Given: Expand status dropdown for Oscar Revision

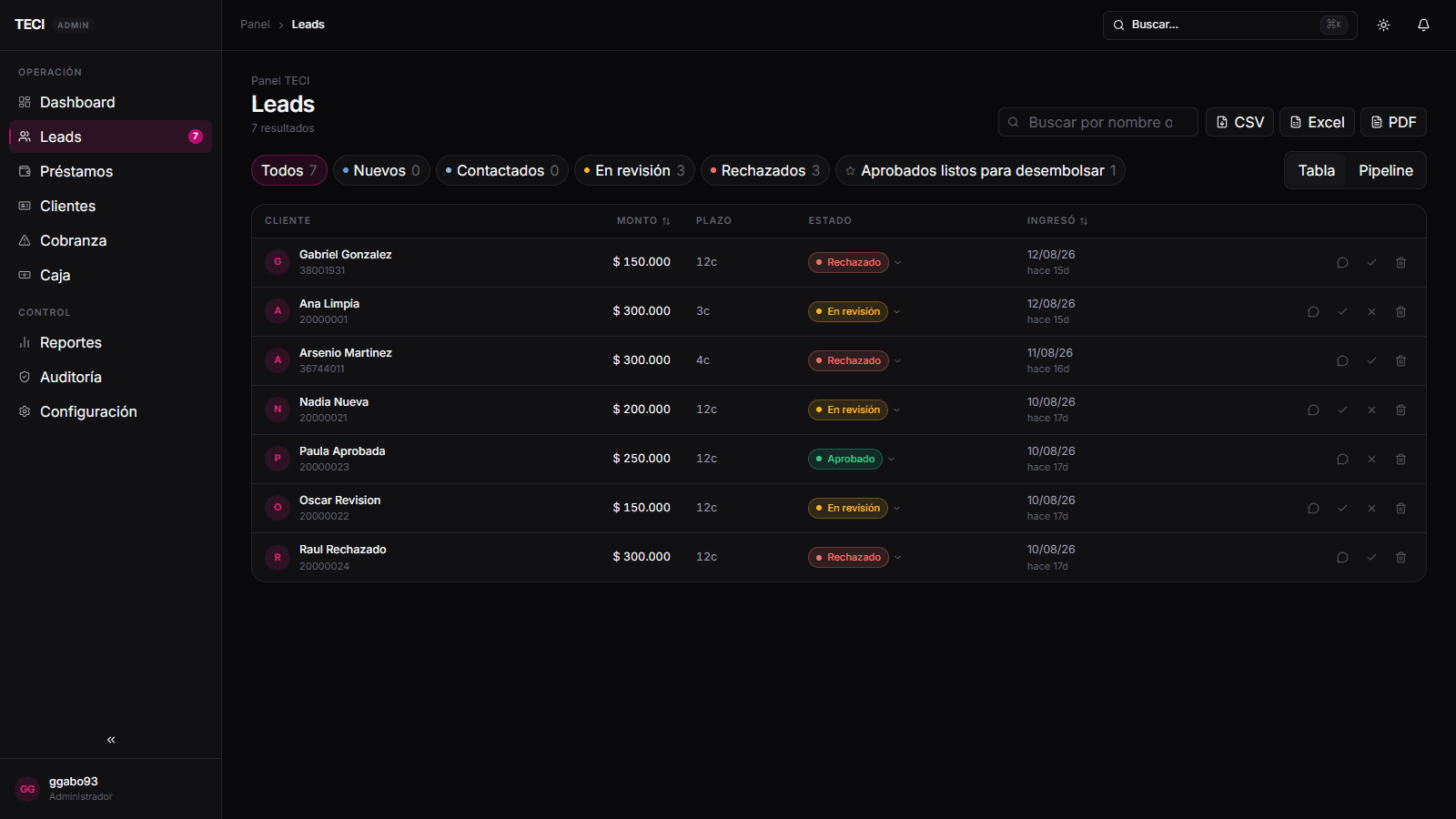Looking at the screenshot, I should (x=896, y=509).
